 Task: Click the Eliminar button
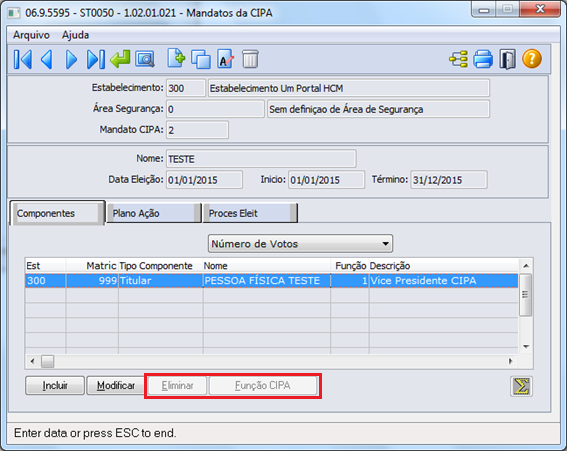coord(177,385)
